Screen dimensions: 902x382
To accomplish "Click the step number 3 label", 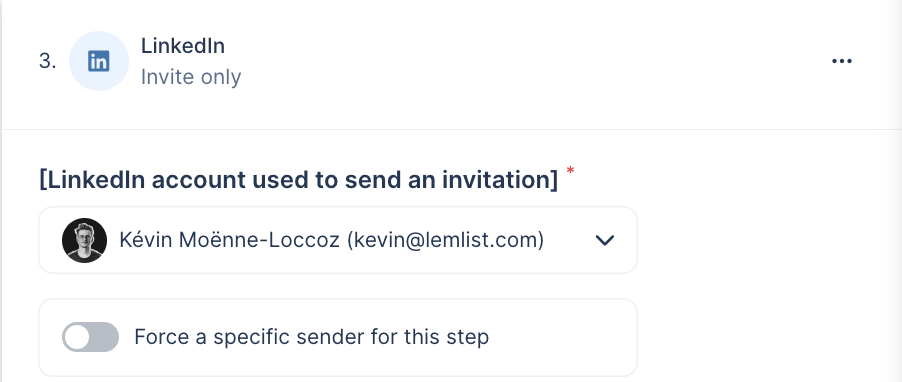I will (x=48, y=61).
